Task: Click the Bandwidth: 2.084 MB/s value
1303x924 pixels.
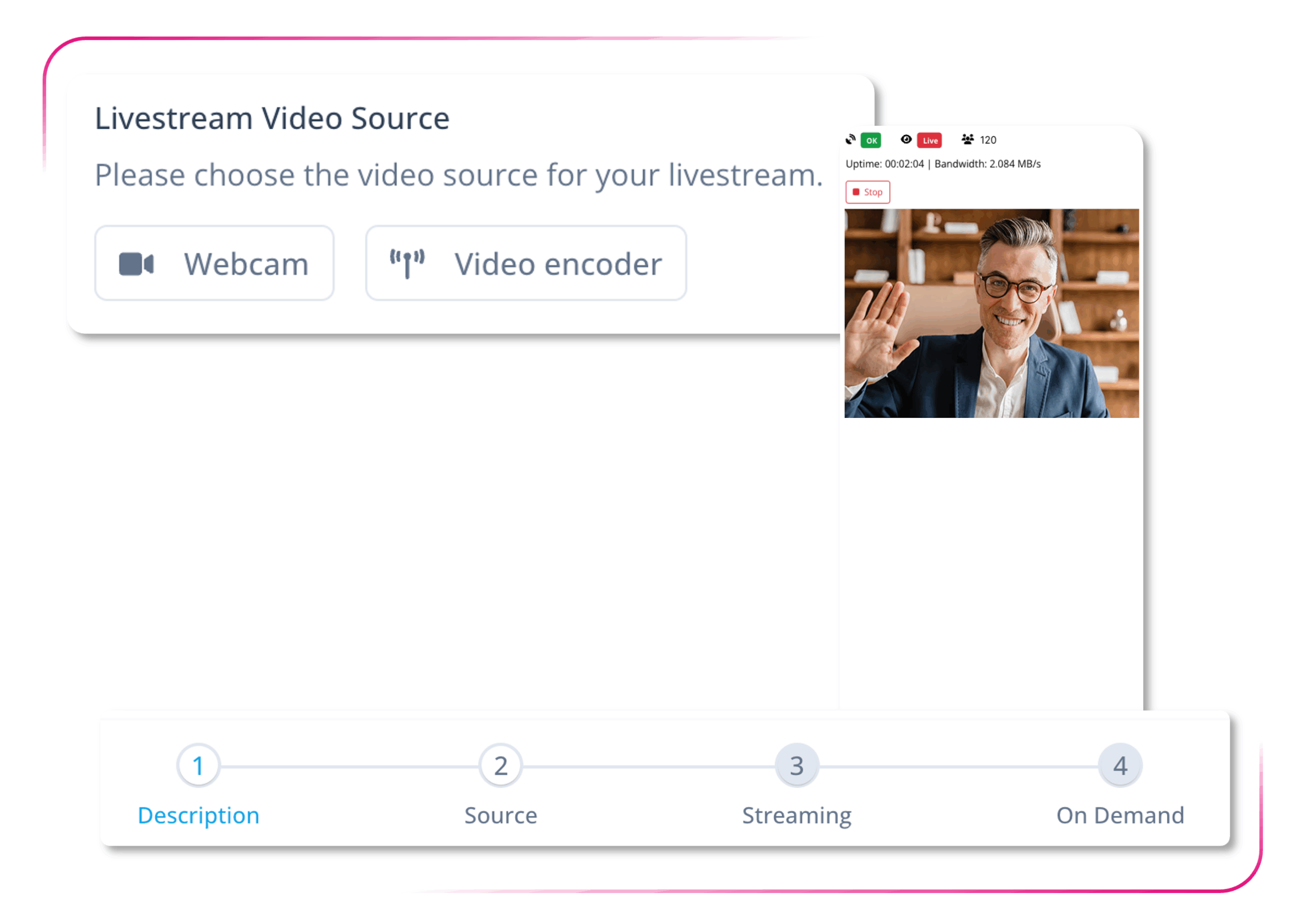Action: 987,164
